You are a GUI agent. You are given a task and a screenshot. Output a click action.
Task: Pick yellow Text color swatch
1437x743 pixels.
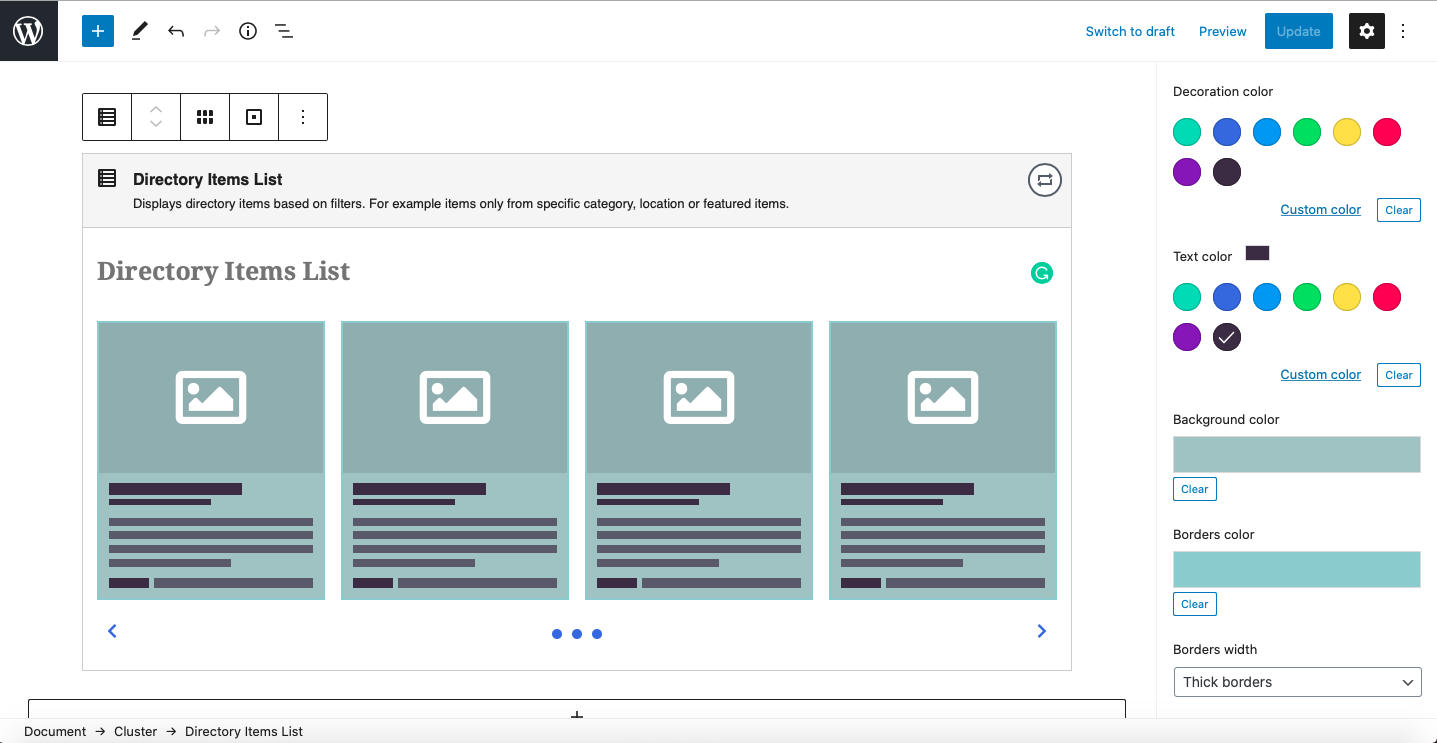pyautogui.click(x=1347, y=297)
